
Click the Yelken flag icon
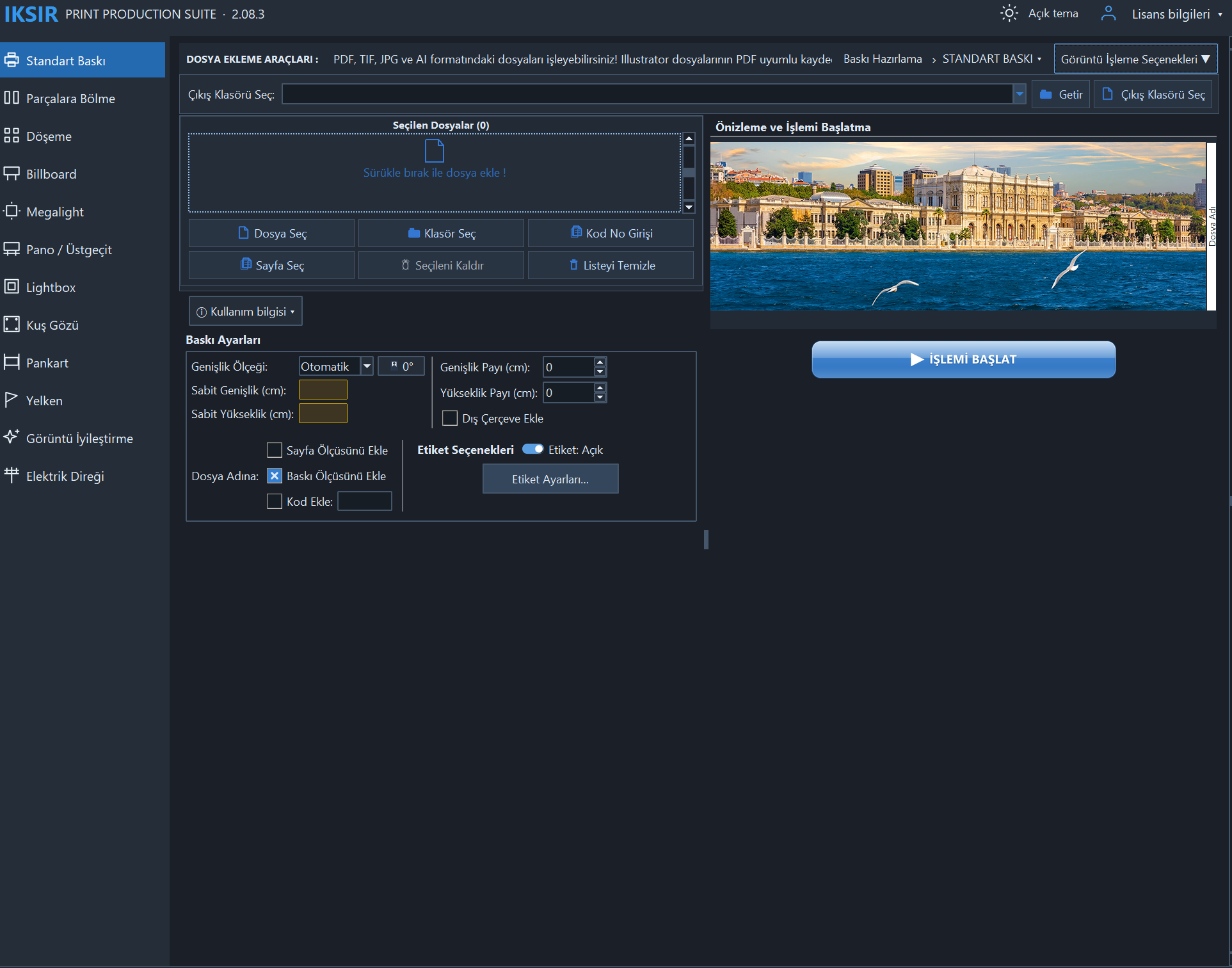coord(12,400)
